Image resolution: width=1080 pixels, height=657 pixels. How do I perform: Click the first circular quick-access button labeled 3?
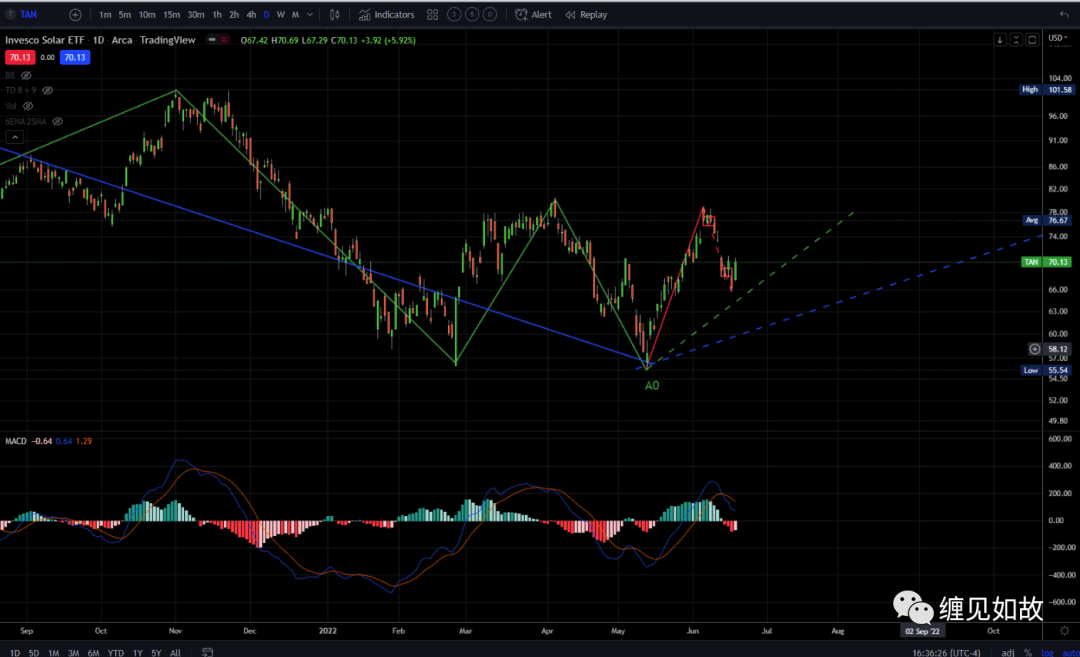point(454,14)
